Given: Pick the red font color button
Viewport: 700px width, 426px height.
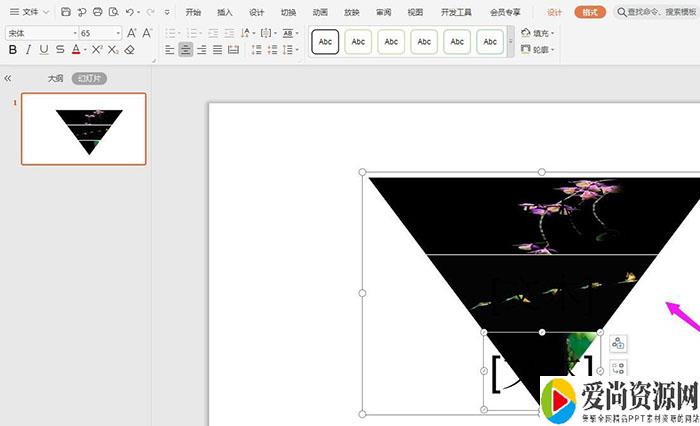Looking at the screenshot, I should click(75, 49).
